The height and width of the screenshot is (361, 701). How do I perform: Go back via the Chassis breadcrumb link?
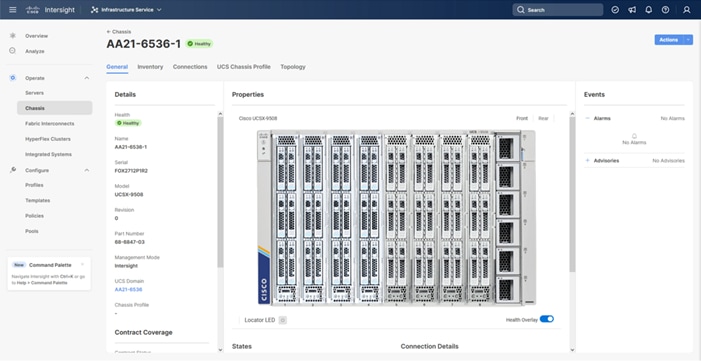coord(119,32)
